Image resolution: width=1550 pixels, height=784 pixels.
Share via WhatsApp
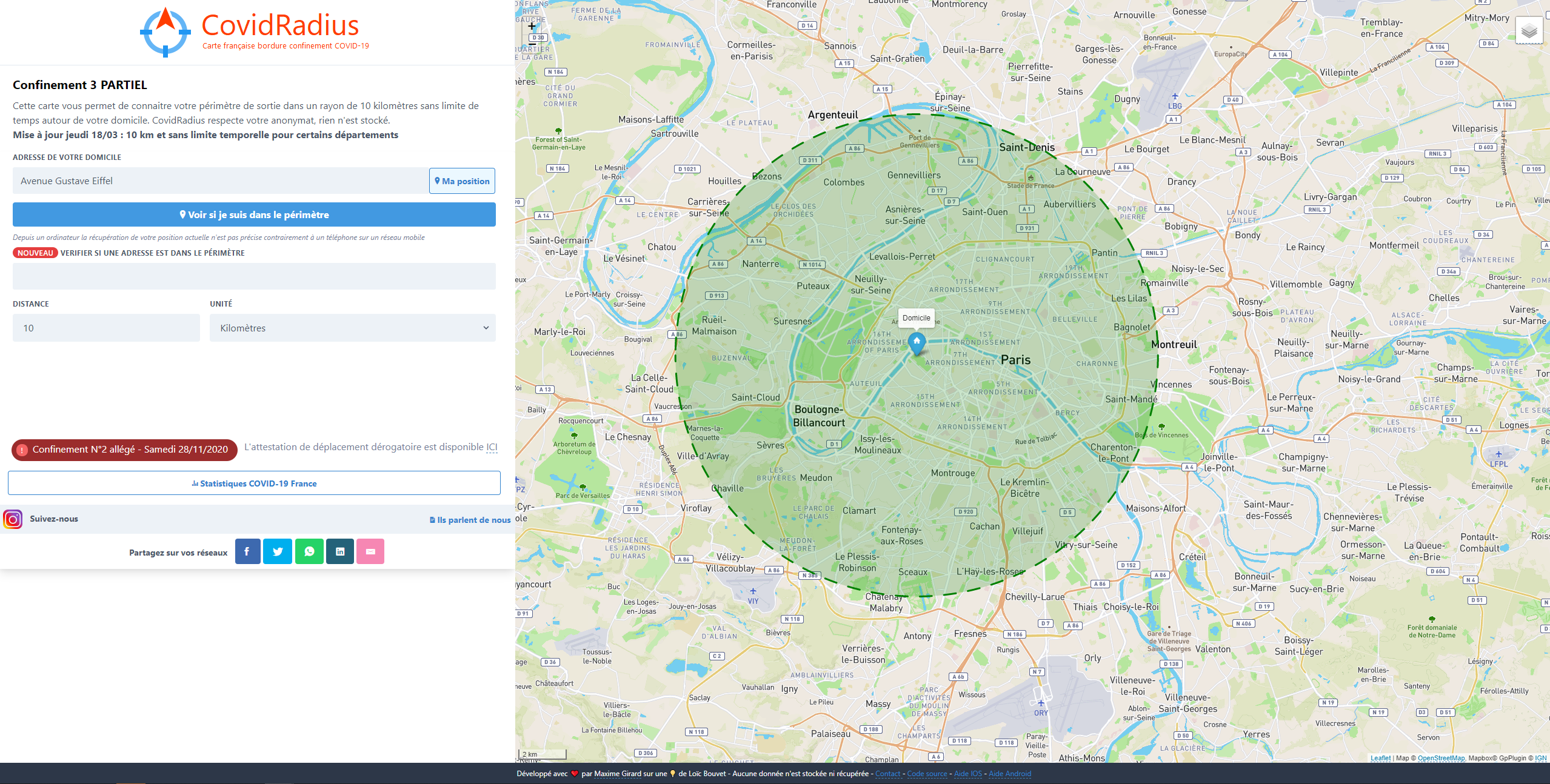[x=309, y=551]
